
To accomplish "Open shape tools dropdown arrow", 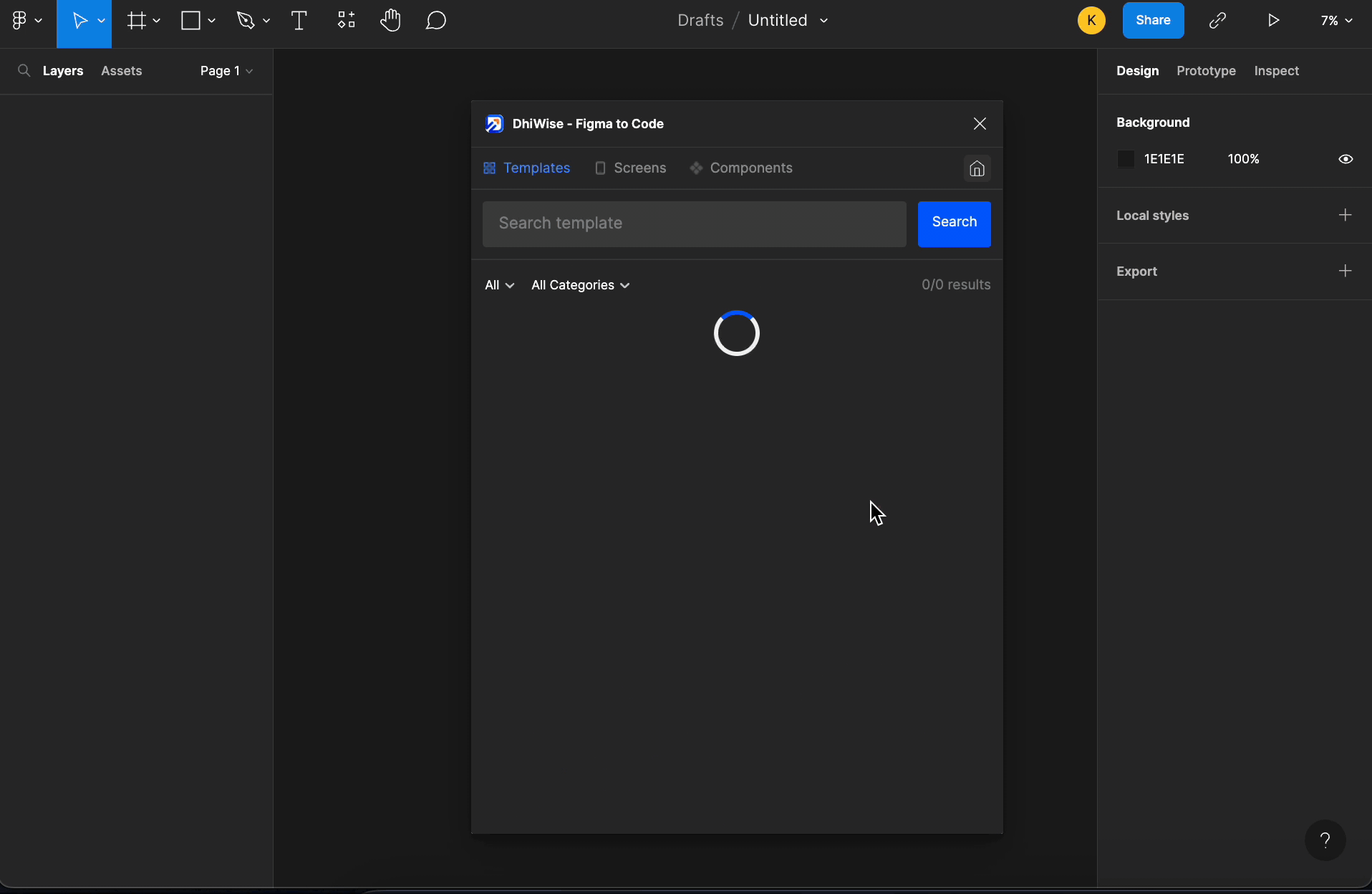I will 212,21.
